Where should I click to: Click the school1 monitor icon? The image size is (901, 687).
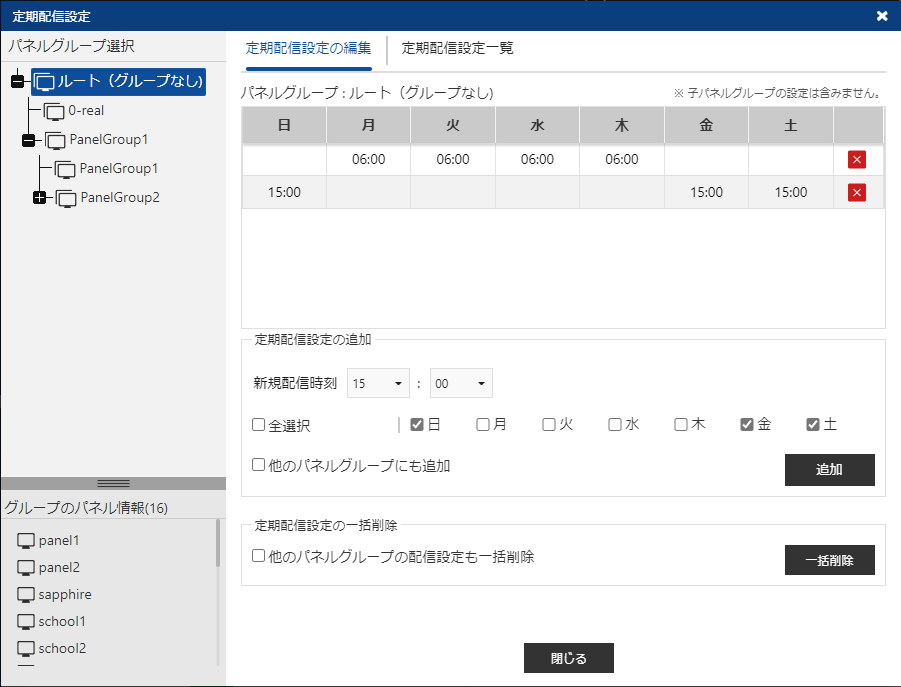(x=26, y=621)
